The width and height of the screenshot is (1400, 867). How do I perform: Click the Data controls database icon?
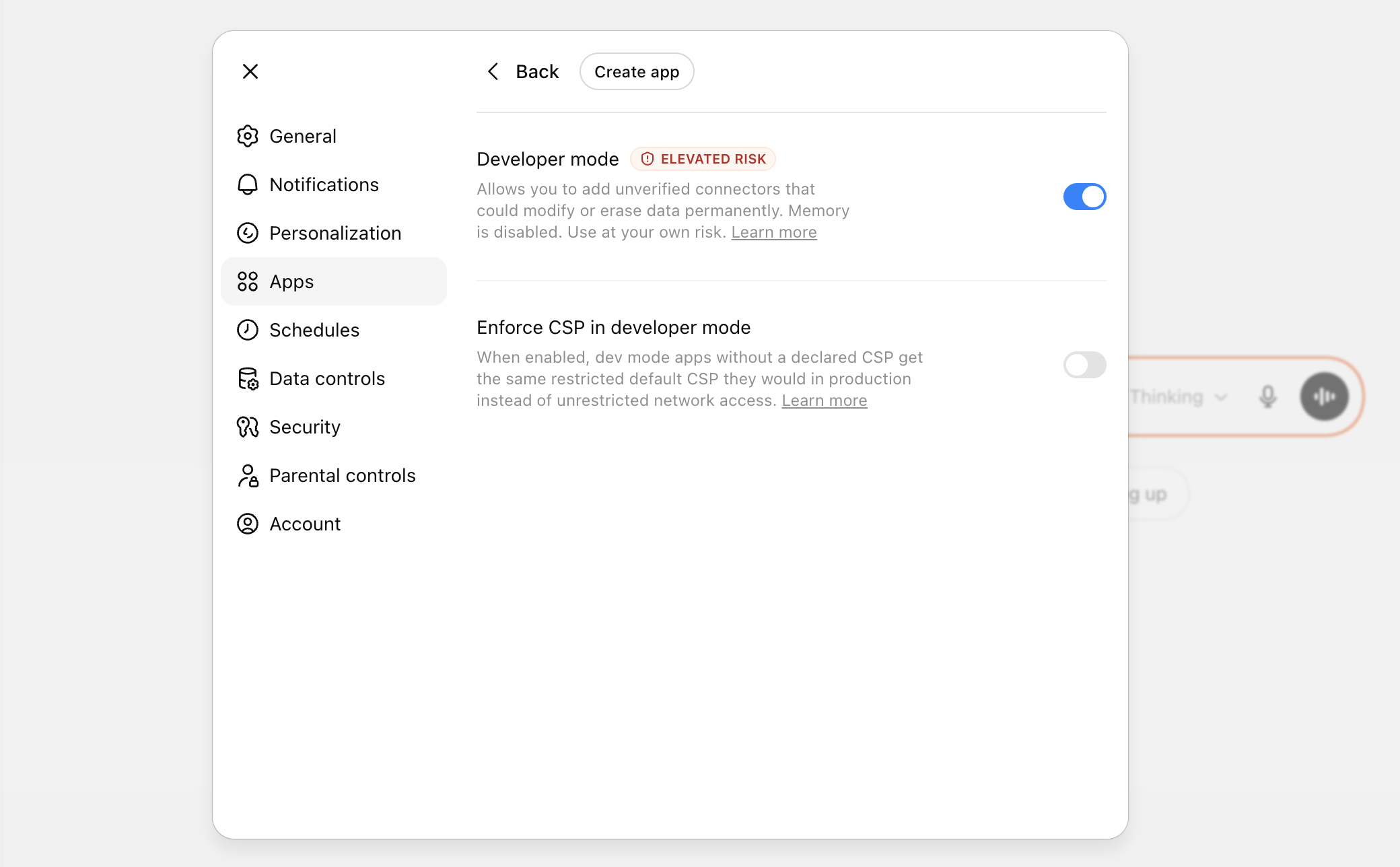[248, 378]
